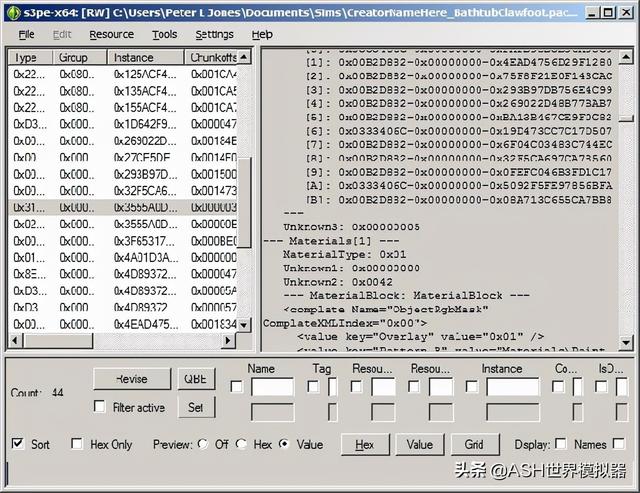Click the preview pane scroll-up arrow
The image size is (640, 493).
click(626, 57)
